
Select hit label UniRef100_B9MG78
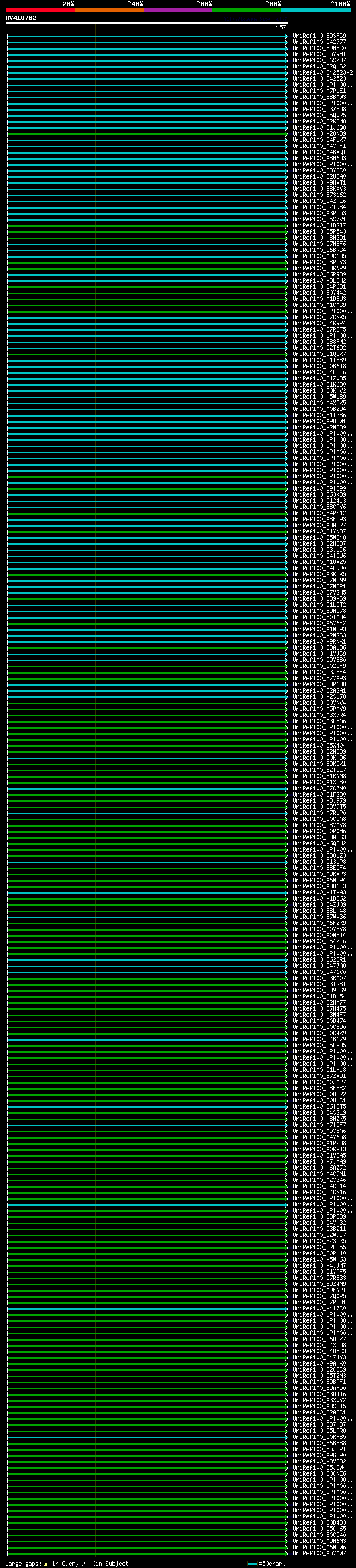pyautogui.click(x=319, y=611)
